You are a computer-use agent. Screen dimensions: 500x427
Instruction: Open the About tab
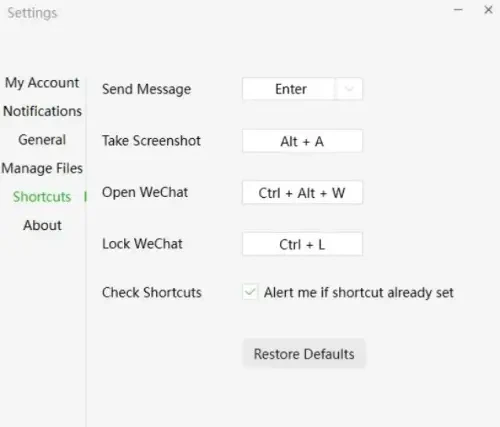[42, 225]
